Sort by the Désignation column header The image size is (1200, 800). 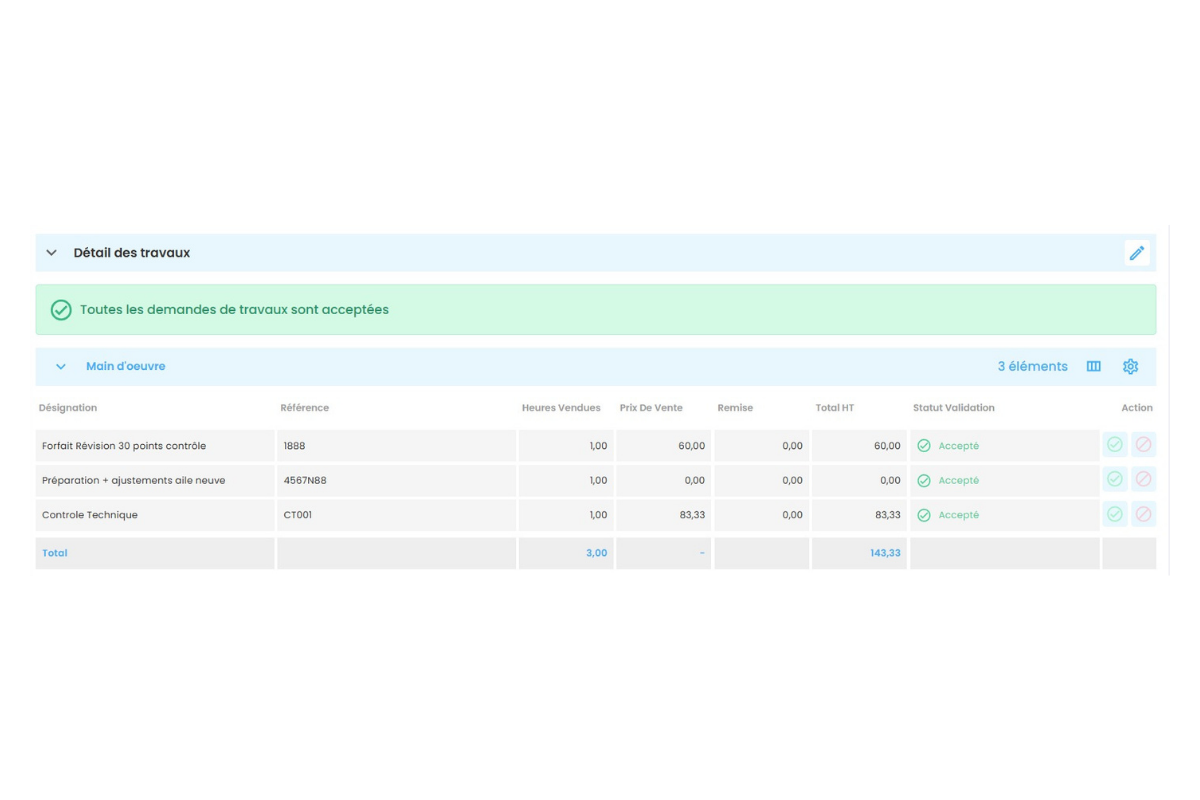pyautogui.click(x=68, y=408)
